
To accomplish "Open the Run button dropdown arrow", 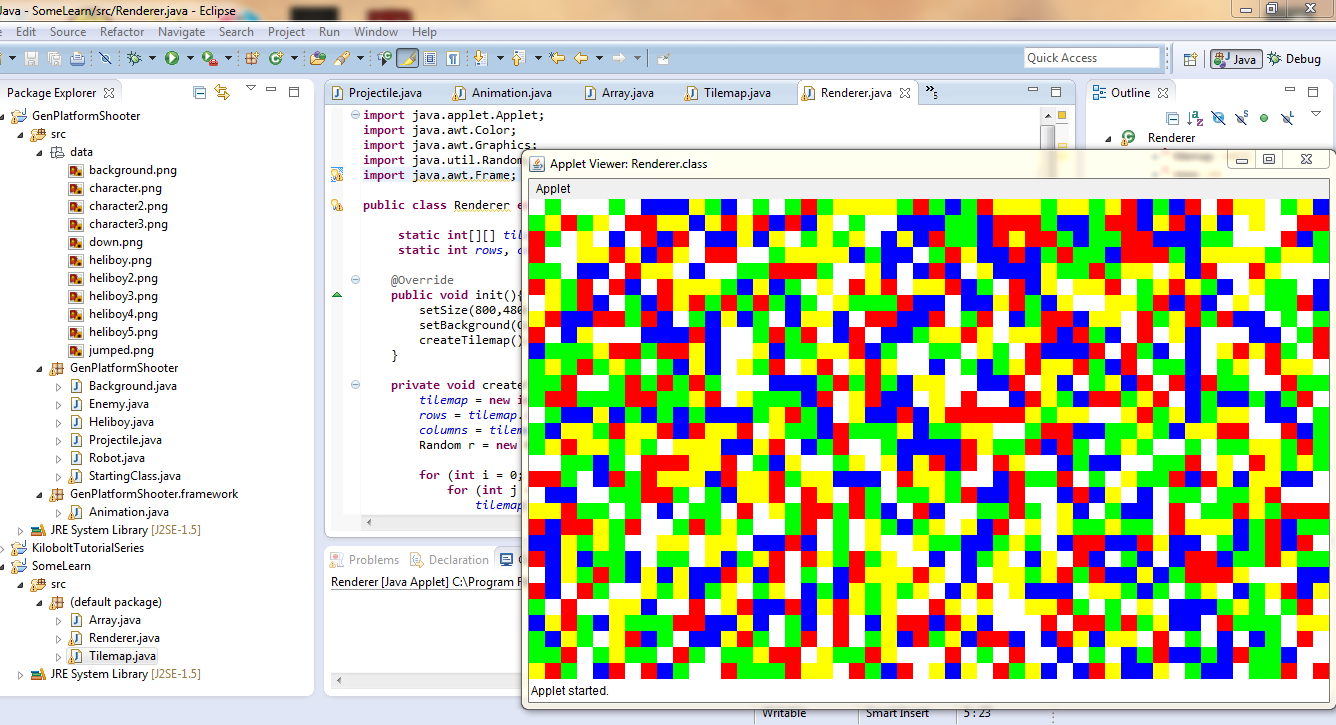I will pyautogui.click(x=189, y=58).
